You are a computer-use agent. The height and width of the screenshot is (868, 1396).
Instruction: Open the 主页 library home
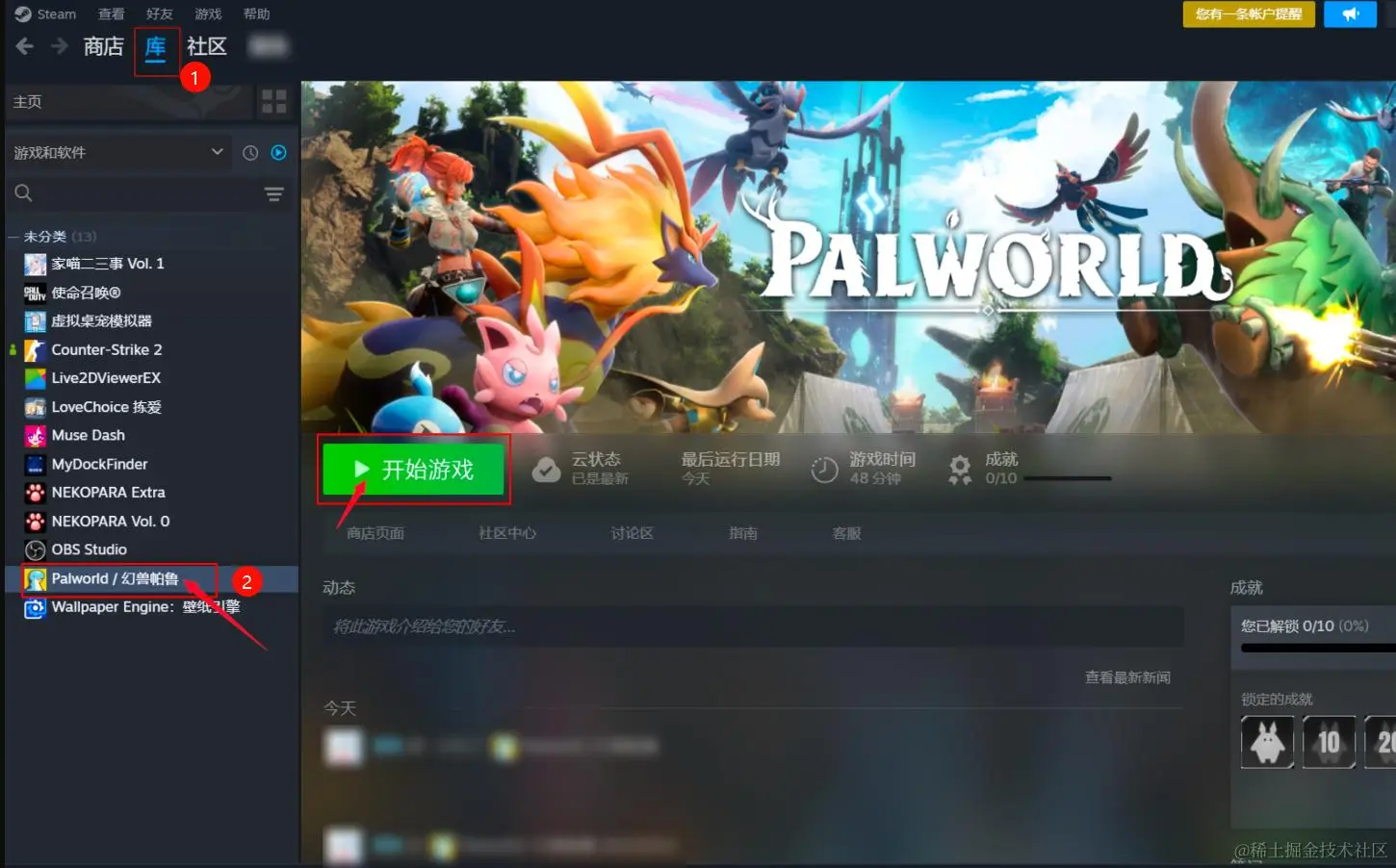point(129,102)
